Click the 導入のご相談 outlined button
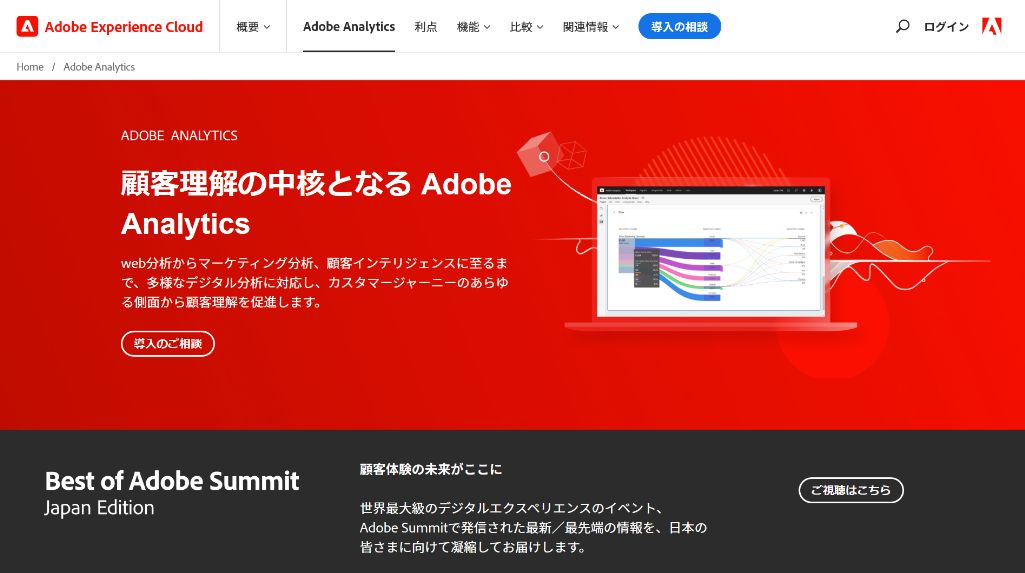Viewport: 1025px width, 573px height. click(x=168, y=344)
